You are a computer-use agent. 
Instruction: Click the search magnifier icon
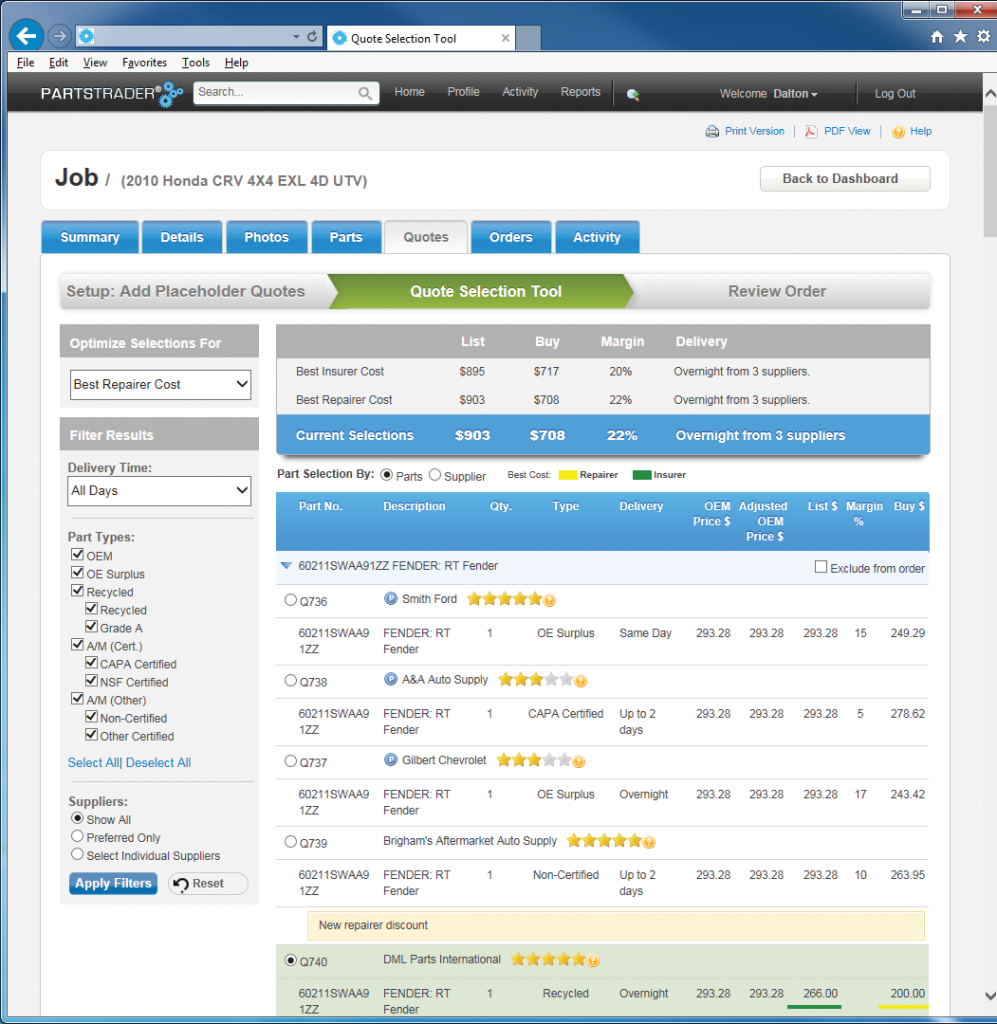click(x=365, y=93)
